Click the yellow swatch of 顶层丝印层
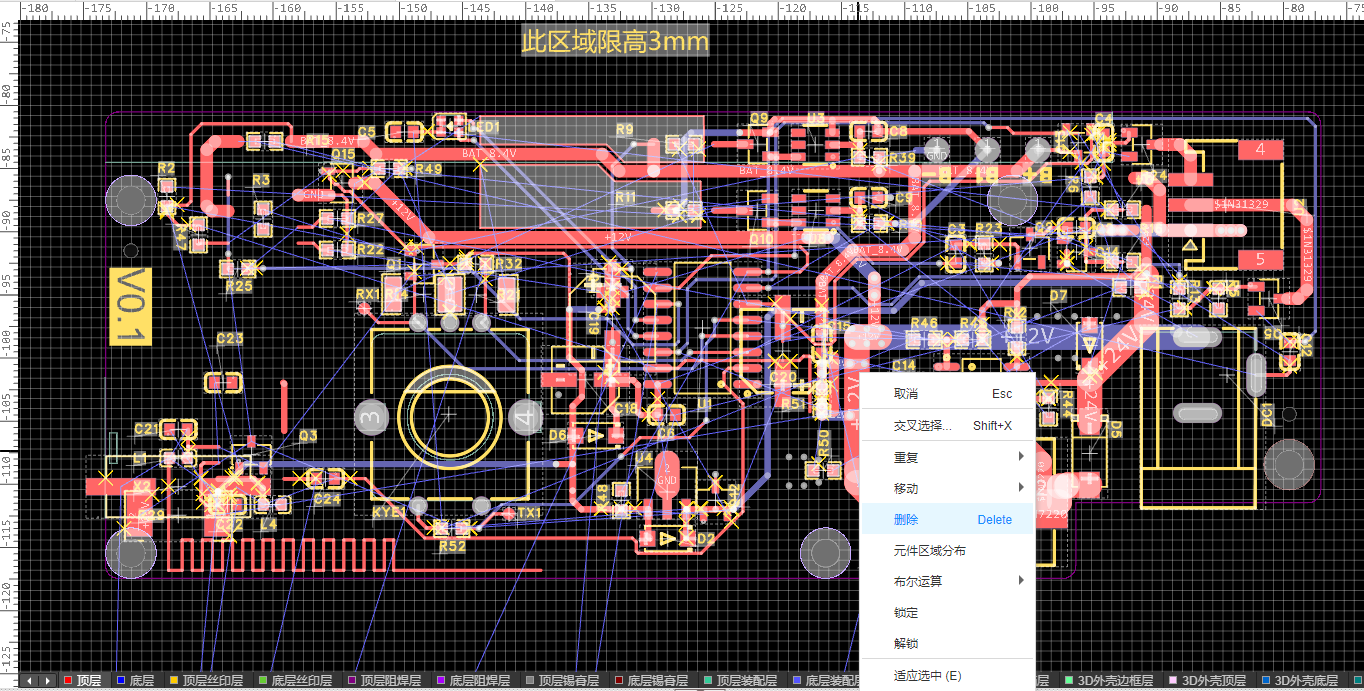Screen dimensions: 1364x691 [x=174, y=681]
